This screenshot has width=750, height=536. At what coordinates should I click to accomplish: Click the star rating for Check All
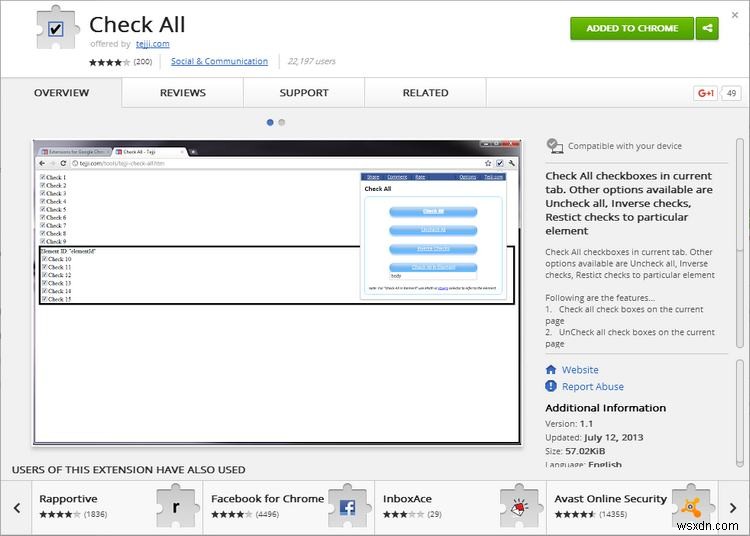tap(109, 62)
